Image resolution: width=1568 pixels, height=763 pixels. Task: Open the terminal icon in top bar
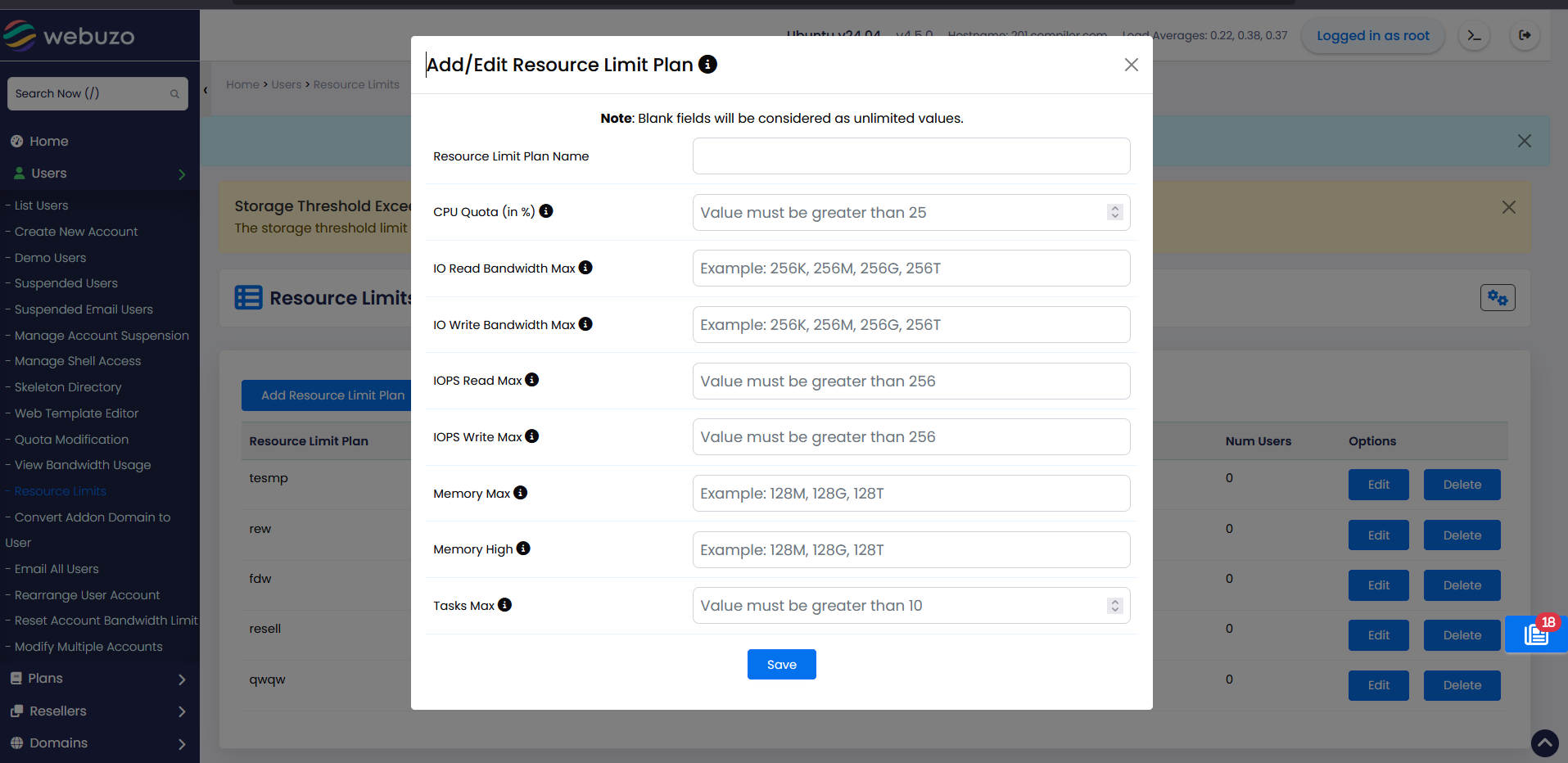1474,35
